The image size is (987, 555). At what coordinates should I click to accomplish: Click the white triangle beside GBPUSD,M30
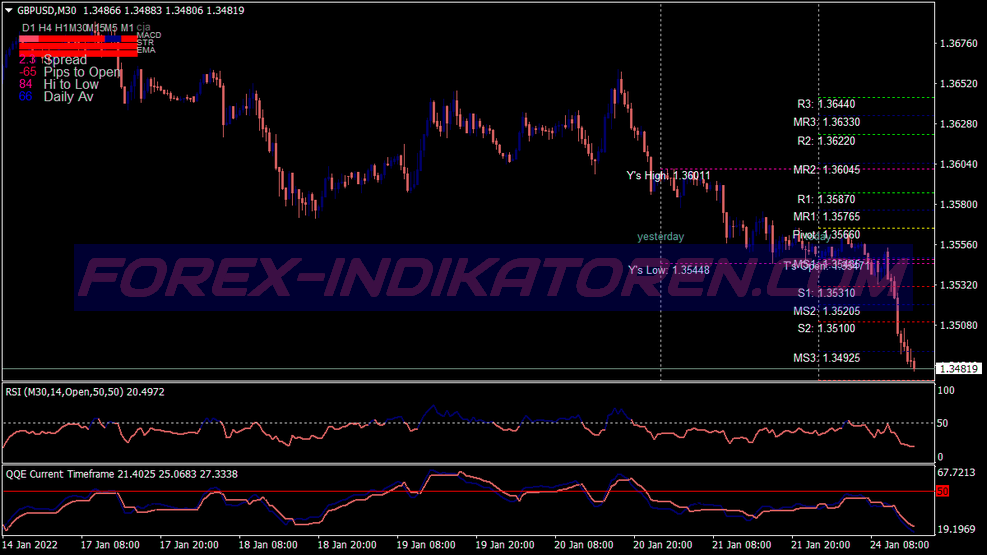coord(9,10)
